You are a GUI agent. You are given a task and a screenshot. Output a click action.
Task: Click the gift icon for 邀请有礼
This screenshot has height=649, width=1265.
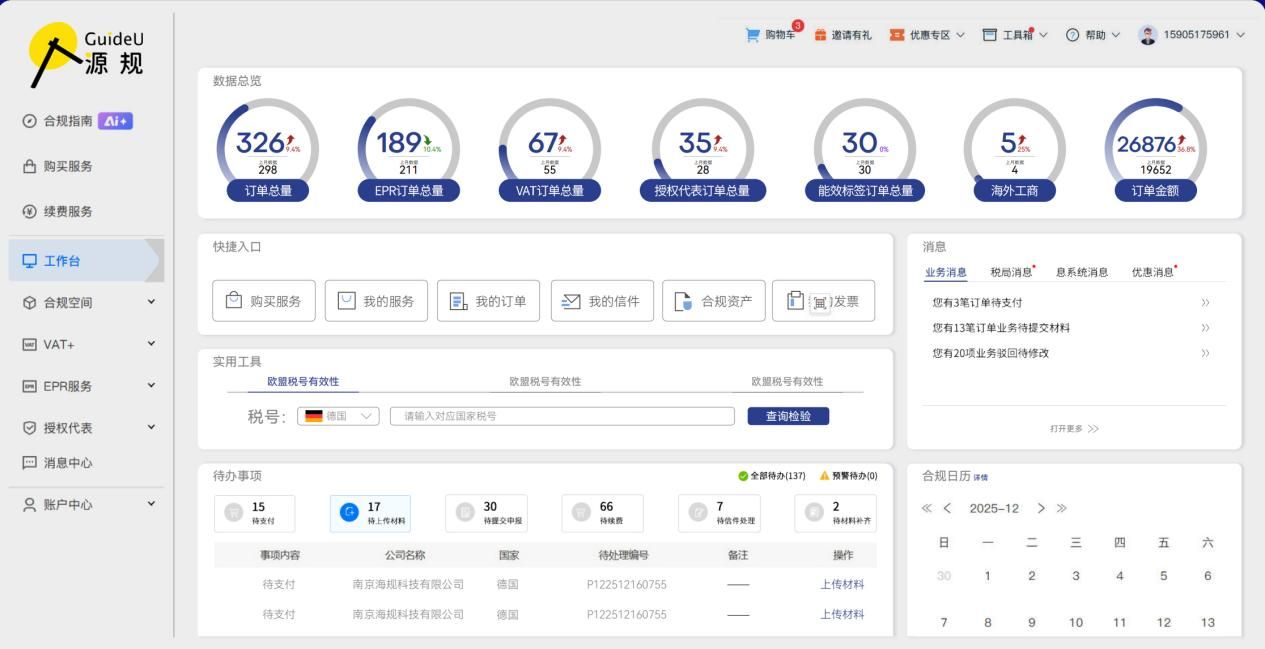coord(820,35)
